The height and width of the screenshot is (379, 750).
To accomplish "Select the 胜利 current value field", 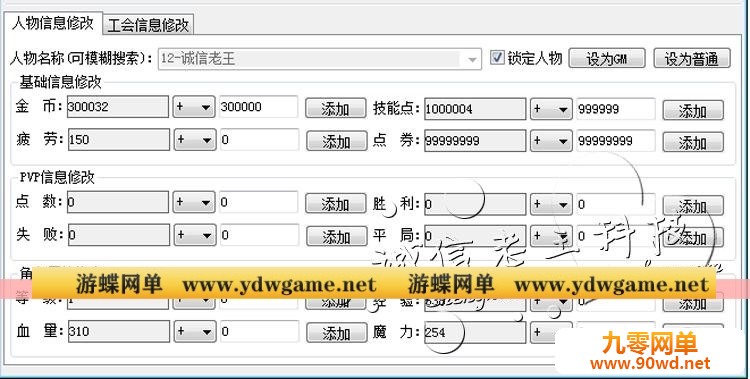I will tap(475, 204).
